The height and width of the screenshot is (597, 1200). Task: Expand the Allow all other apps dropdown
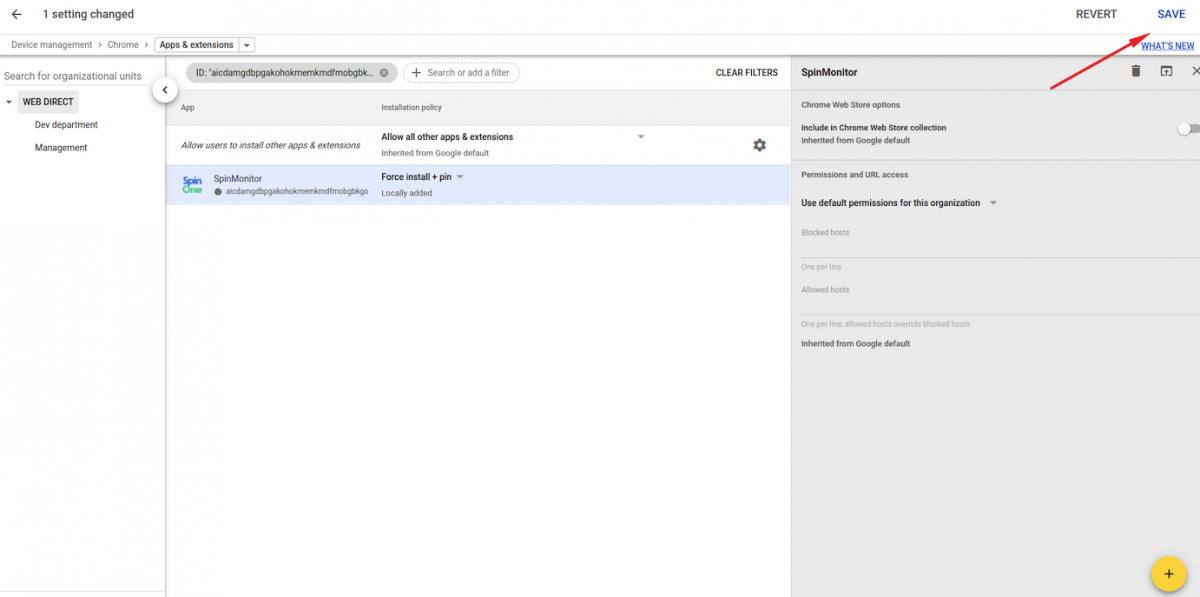point(641,137)
